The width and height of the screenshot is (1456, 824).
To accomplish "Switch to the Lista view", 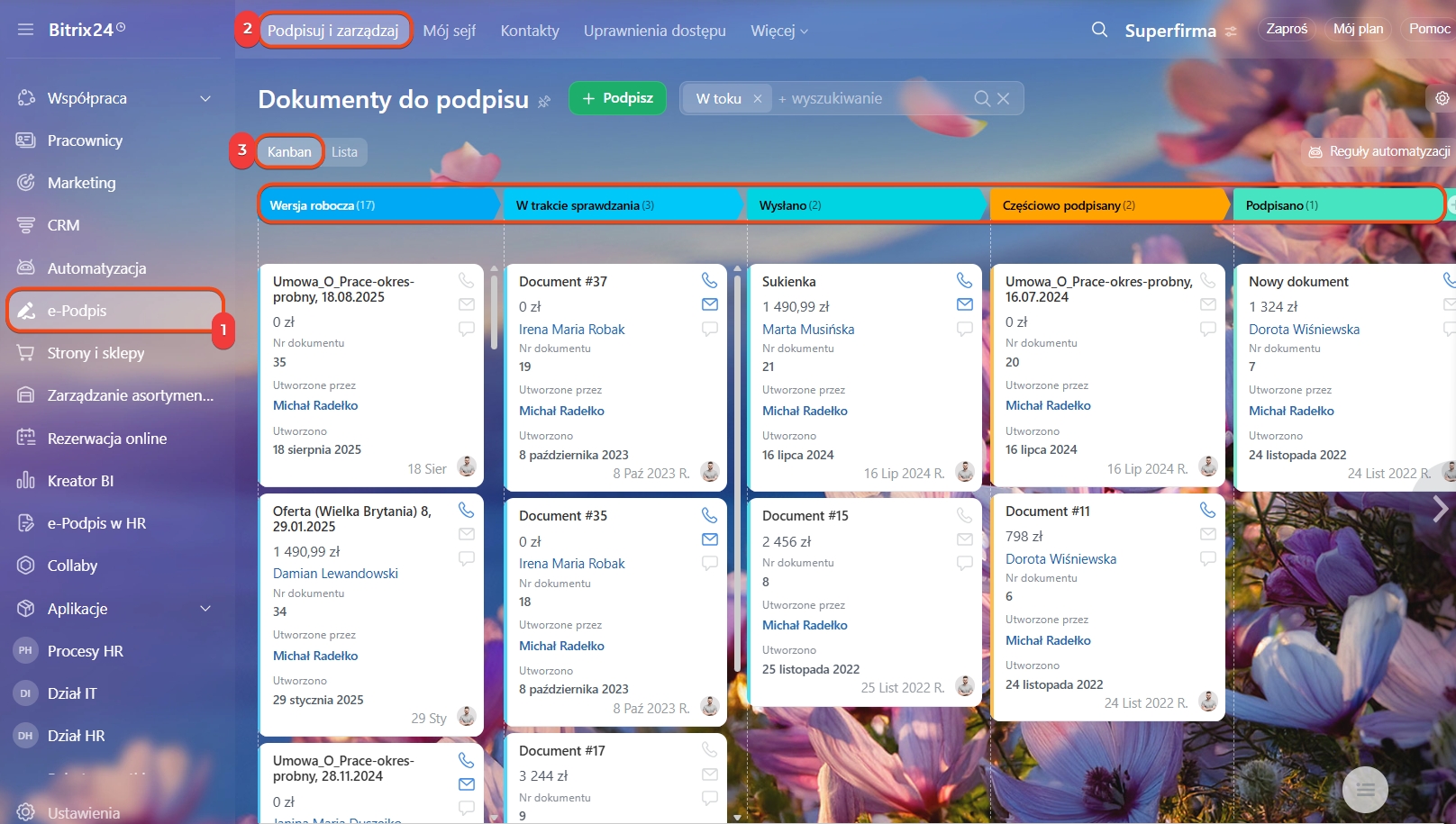I will pos(344,152).
